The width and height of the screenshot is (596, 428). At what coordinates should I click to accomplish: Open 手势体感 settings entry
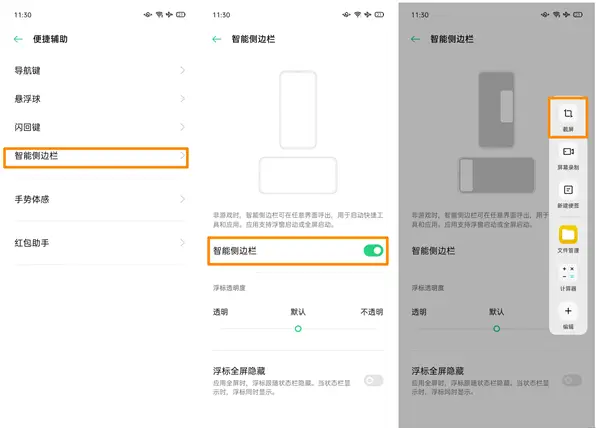100,199
